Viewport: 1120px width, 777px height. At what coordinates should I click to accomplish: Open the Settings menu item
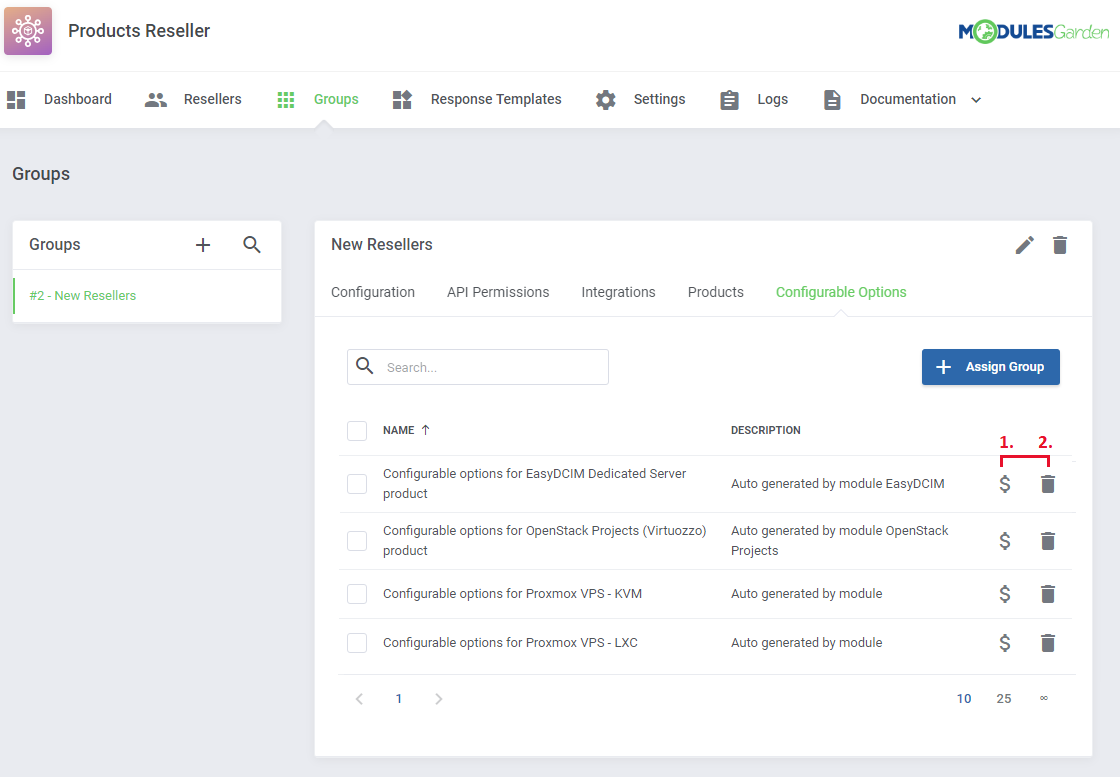[x=641, y=99]
